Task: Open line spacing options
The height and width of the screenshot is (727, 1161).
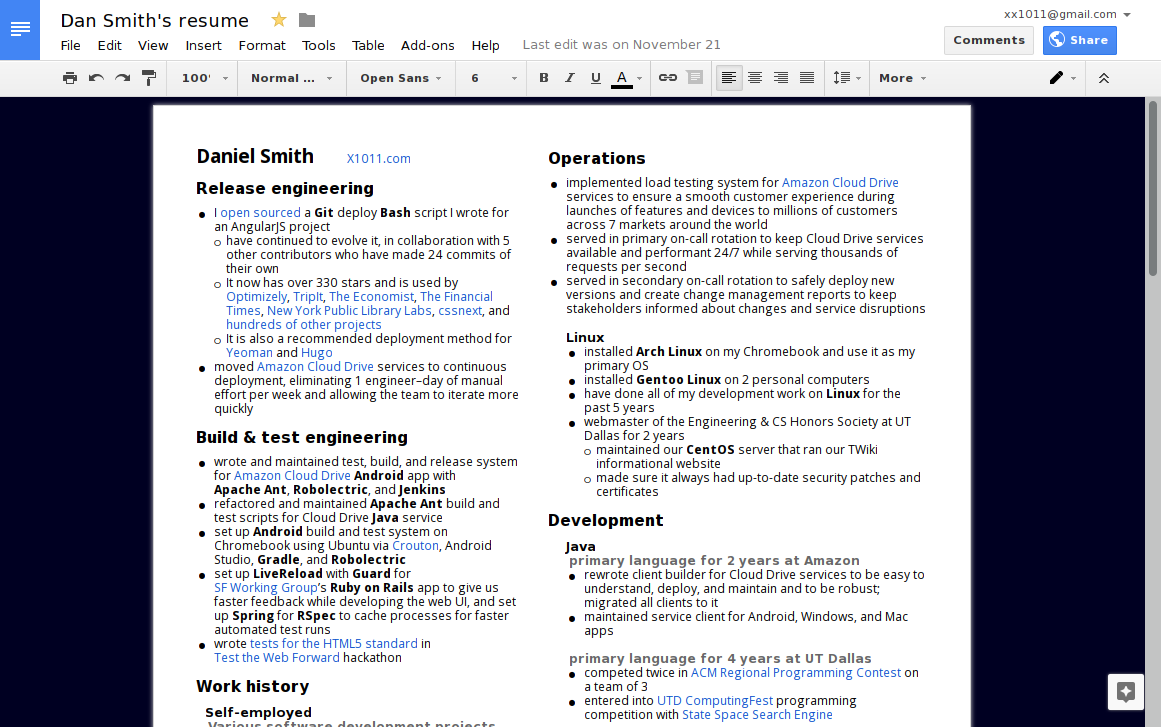Action: pos(846,78)
